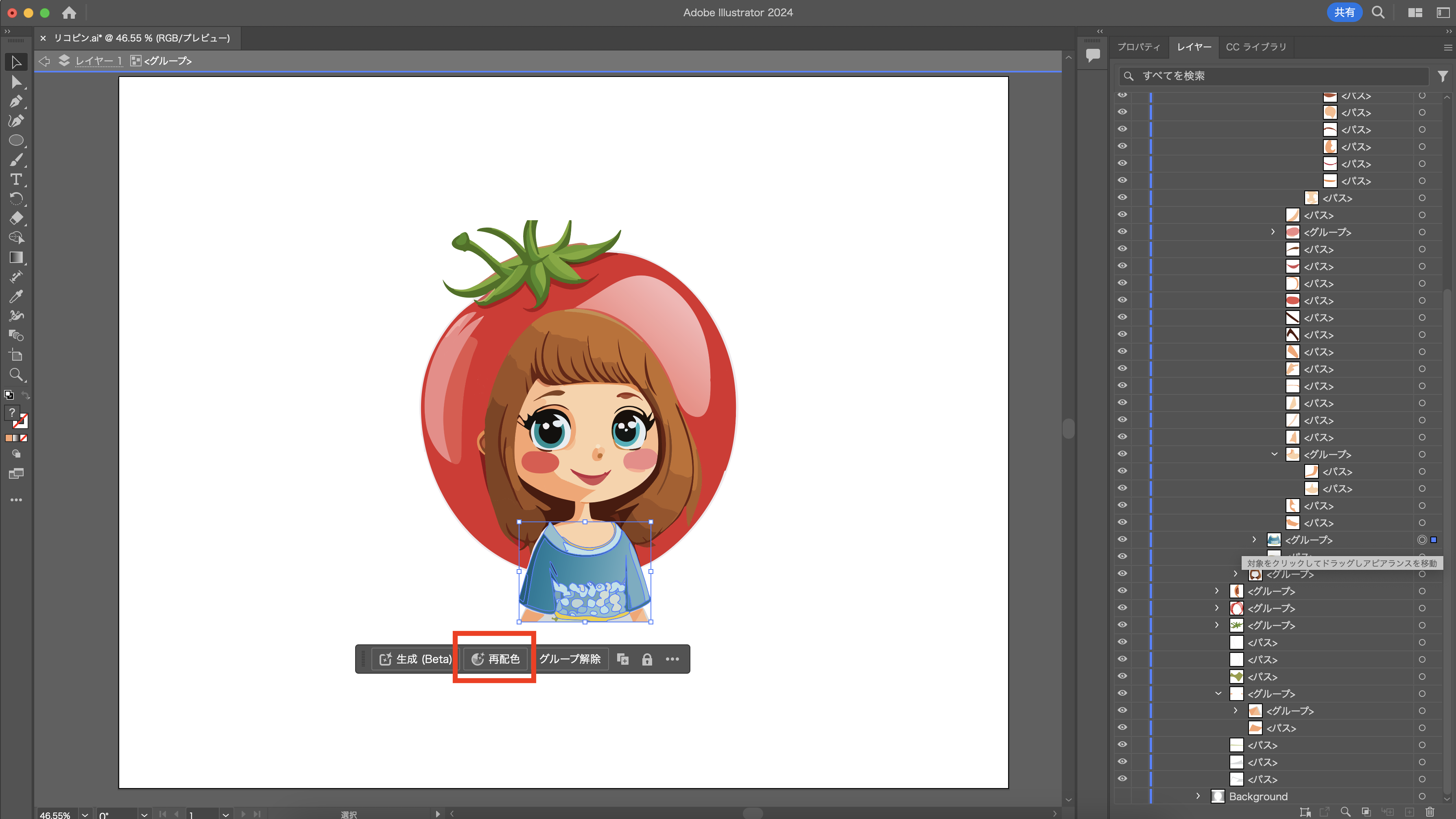Viewport: 1456px width, 819px height.
Task: Open the search icon next to 共有
Action: 1378,13
